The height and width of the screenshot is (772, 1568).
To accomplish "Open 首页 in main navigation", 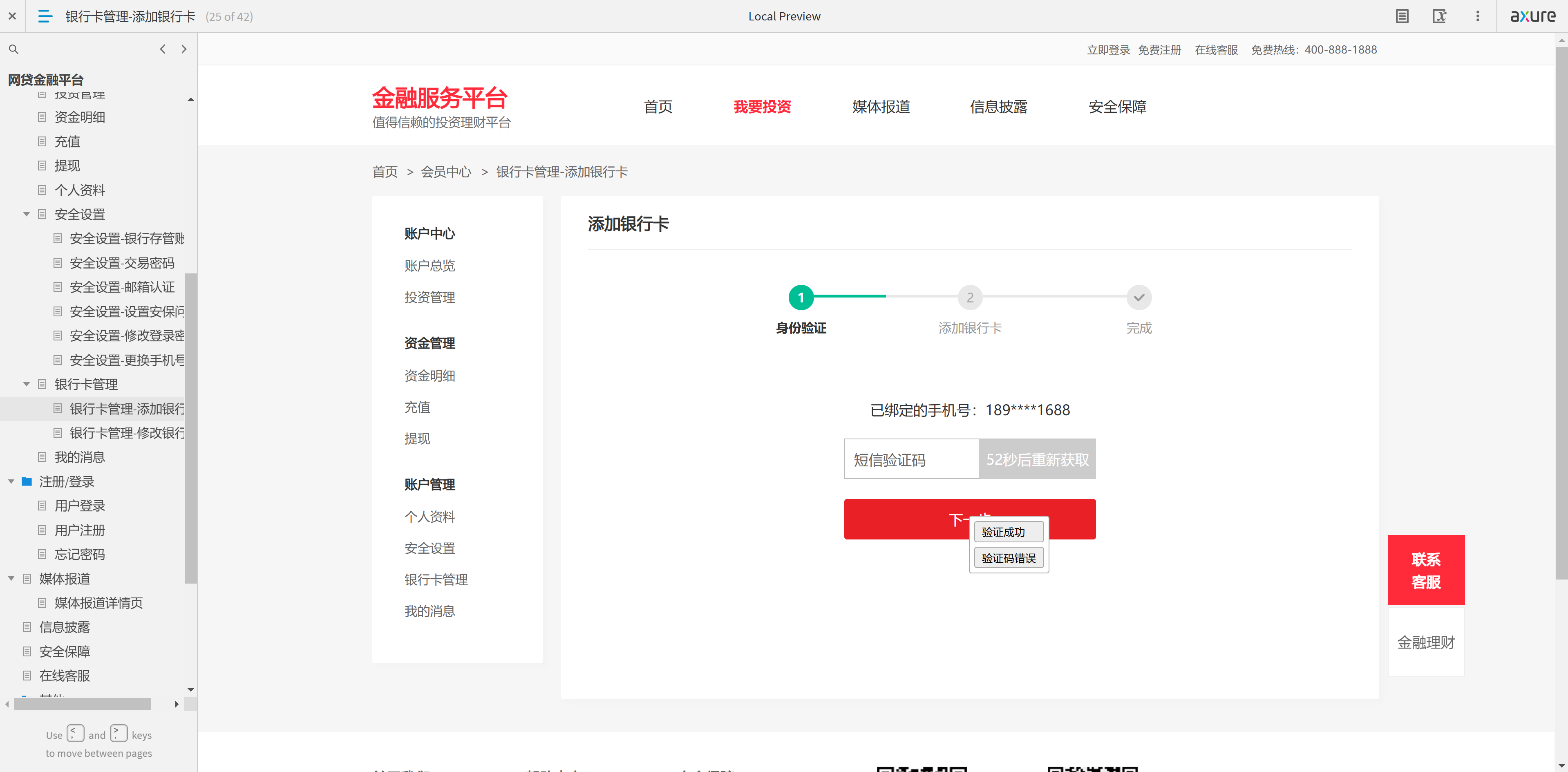I will coord(658,107).
